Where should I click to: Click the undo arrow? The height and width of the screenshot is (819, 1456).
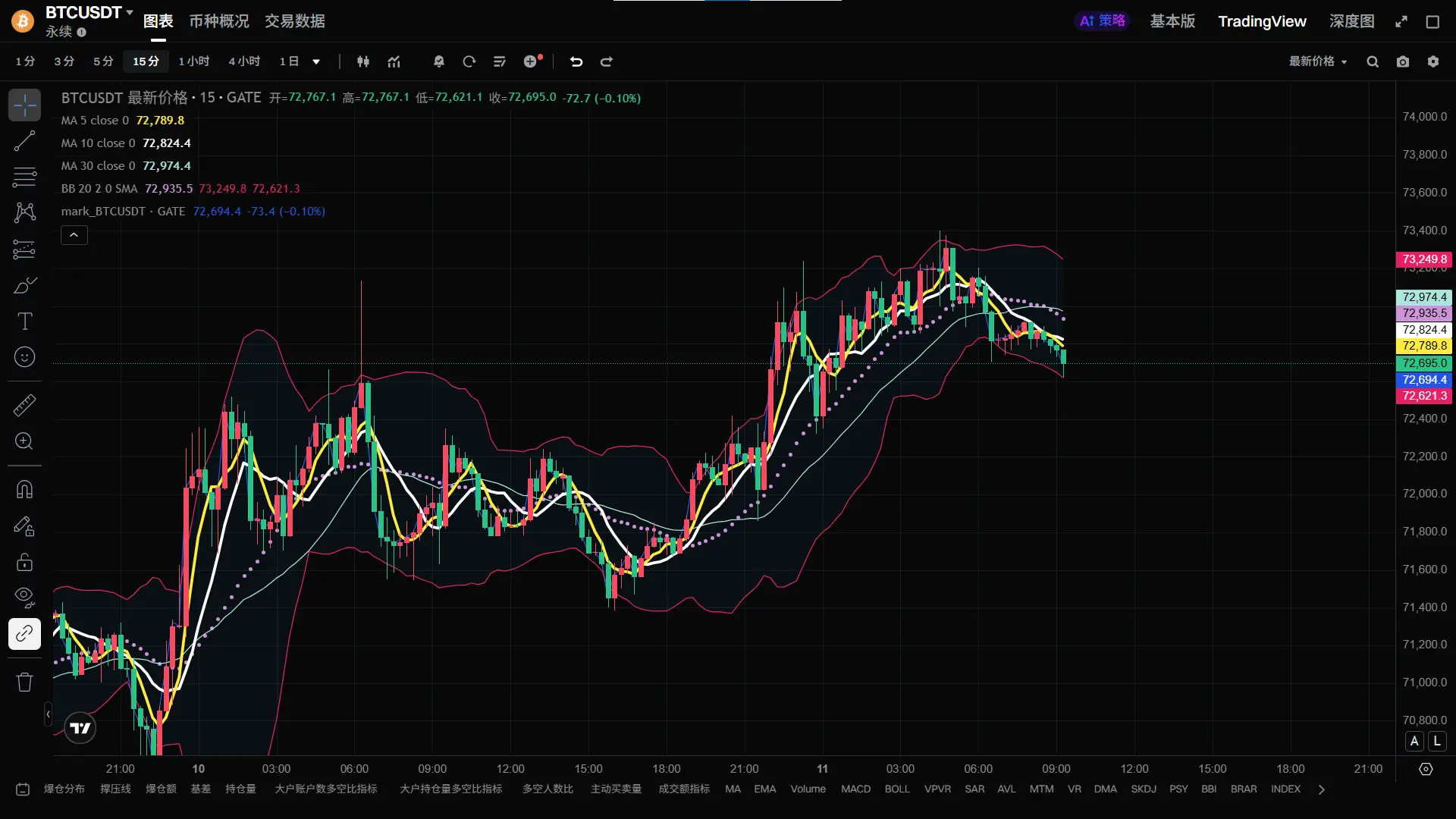pos(576,61)
